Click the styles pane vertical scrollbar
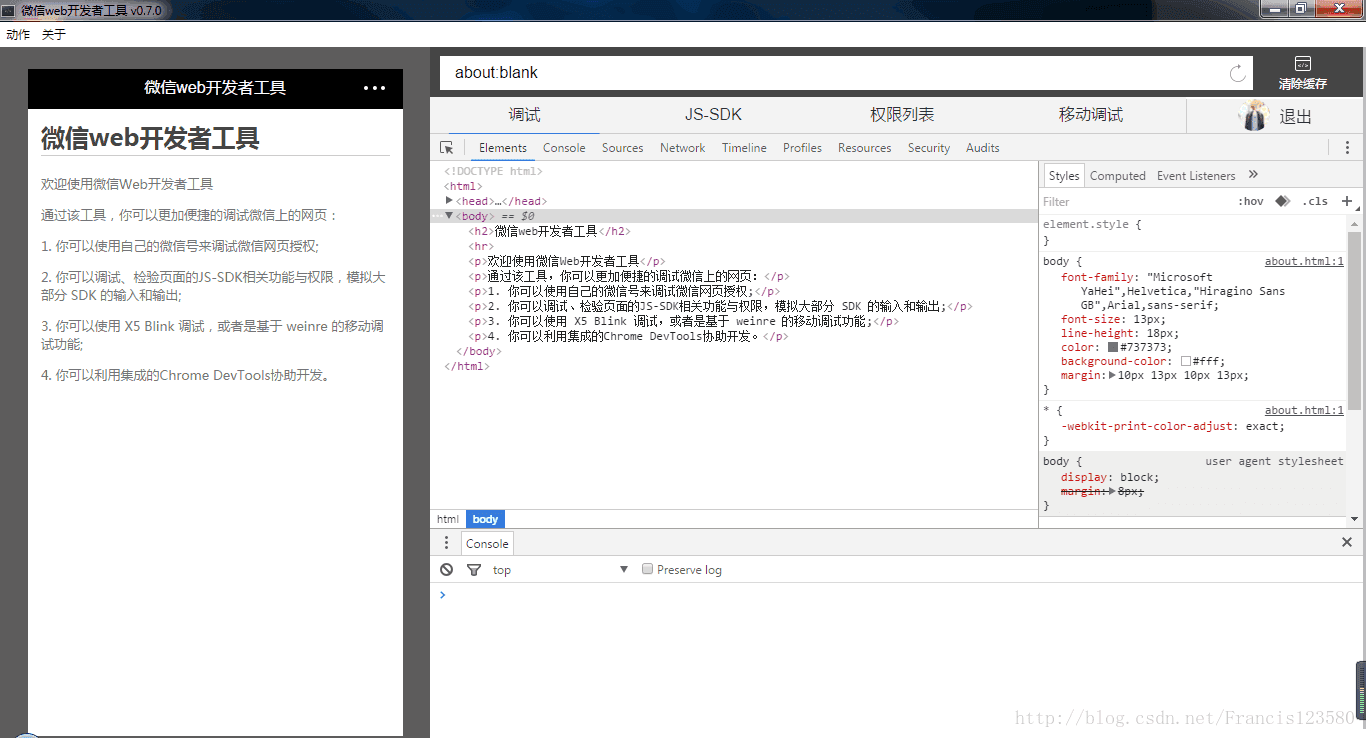The height and width of the screenshot is (738, 1366). 1355,320
